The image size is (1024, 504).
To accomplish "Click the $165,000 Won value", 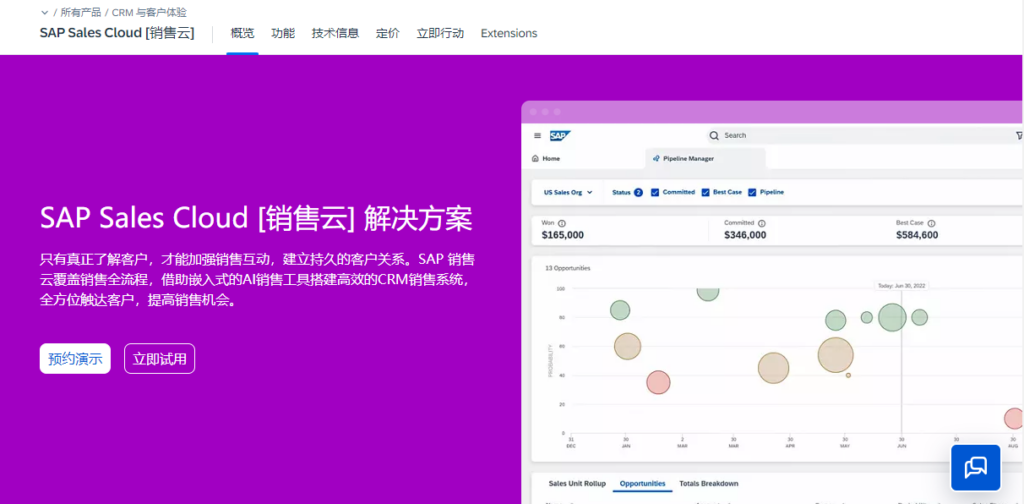I will [x=563, y=235].
